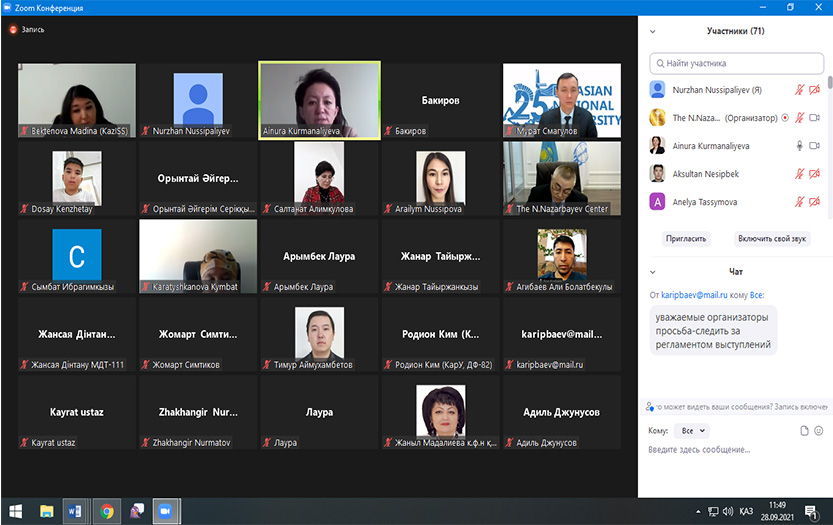Open Google Chrome from the taskbar
This screenshot has height=525, width=833.
point(106,511)
